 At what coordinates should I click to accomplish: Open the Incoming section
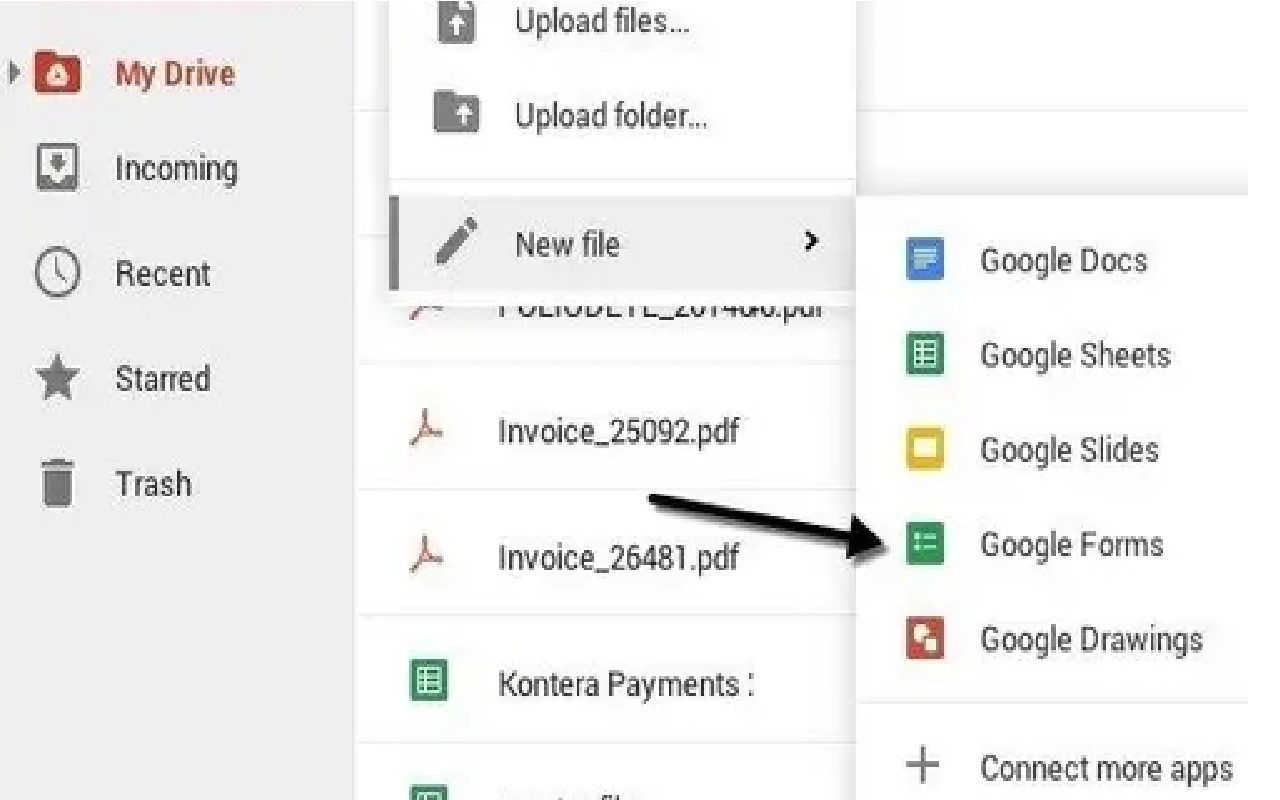[176, 169]
